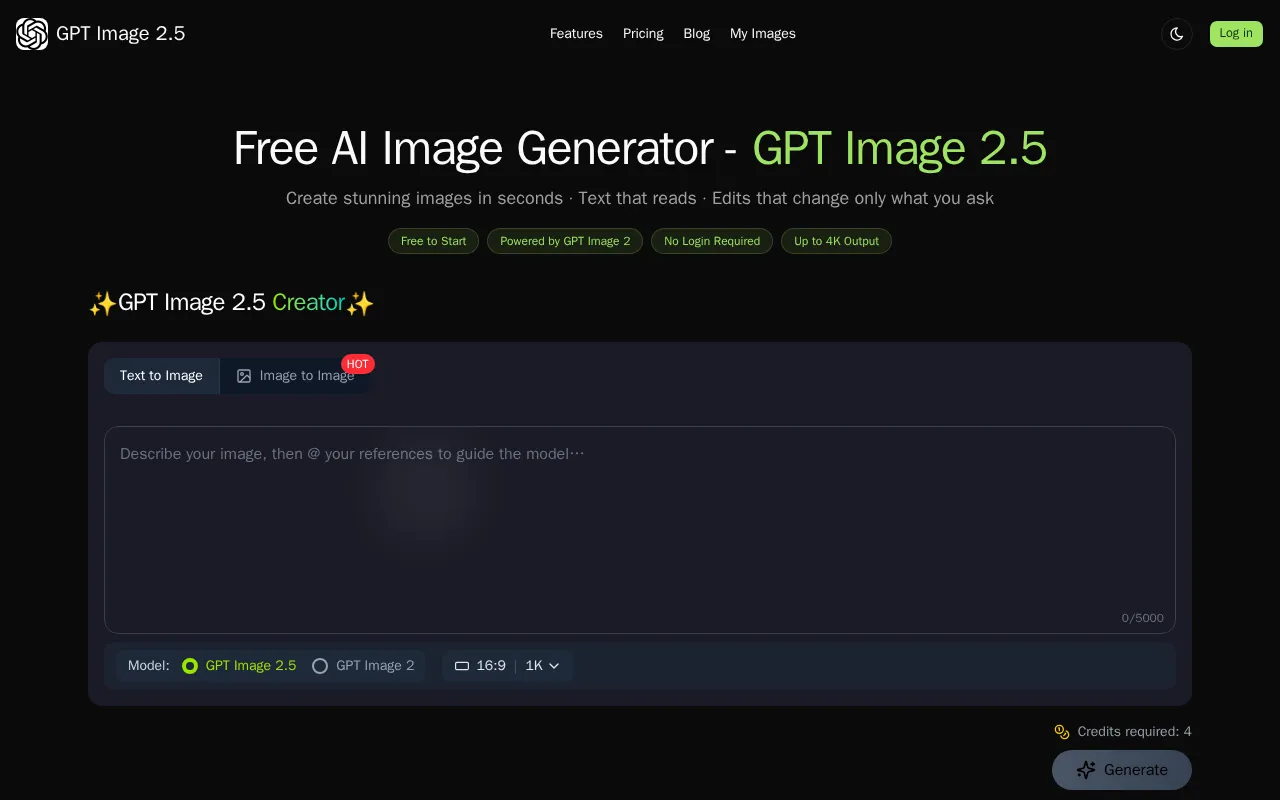Click the Log in button
This screenshot has width=1280, height=800.
(1236, 34)
